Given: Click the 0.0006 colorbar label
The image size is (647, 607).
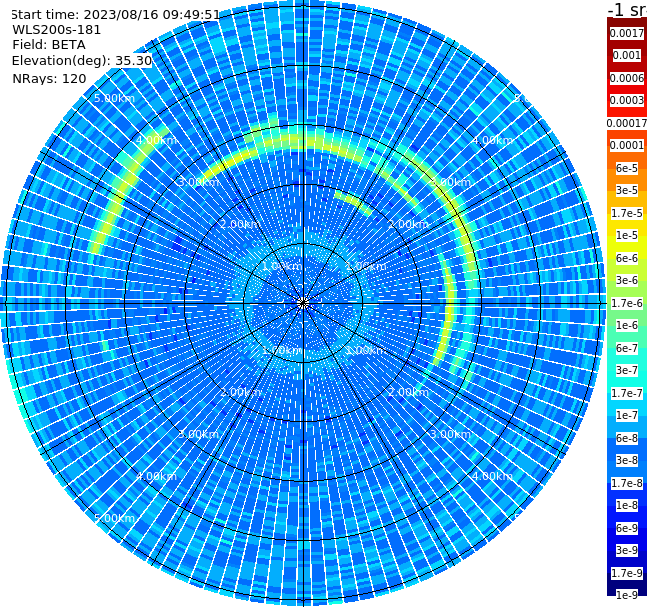Looking at the screenshot, I should [627, 78].
